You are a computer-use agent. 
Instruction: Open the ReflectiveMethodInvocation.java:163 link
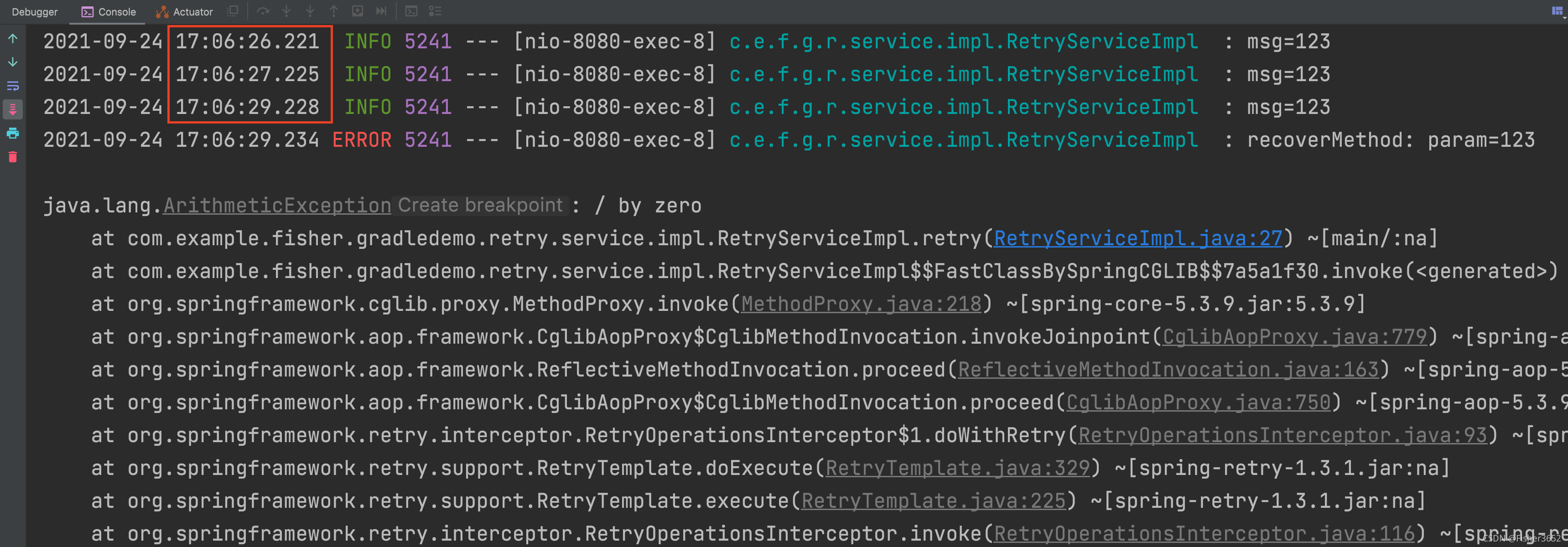[1168, 370]
